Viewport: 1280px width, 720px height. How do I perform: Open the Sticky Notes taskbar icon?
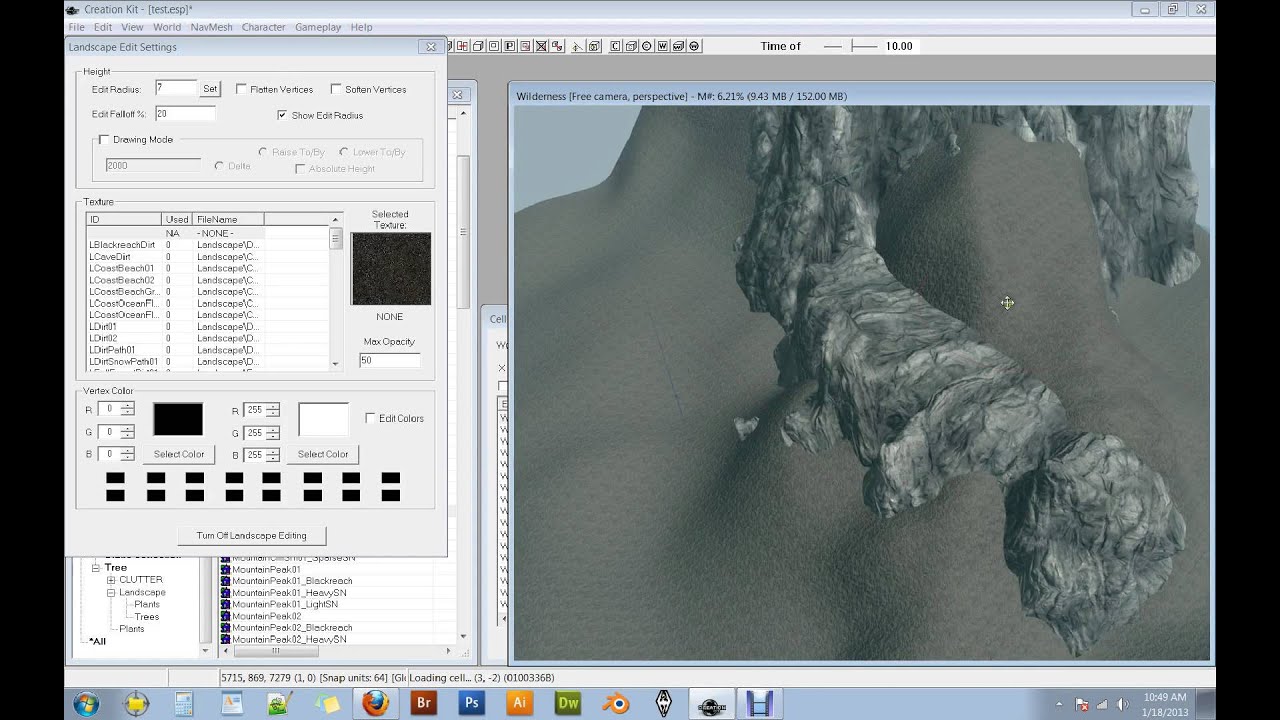point(327,703)
